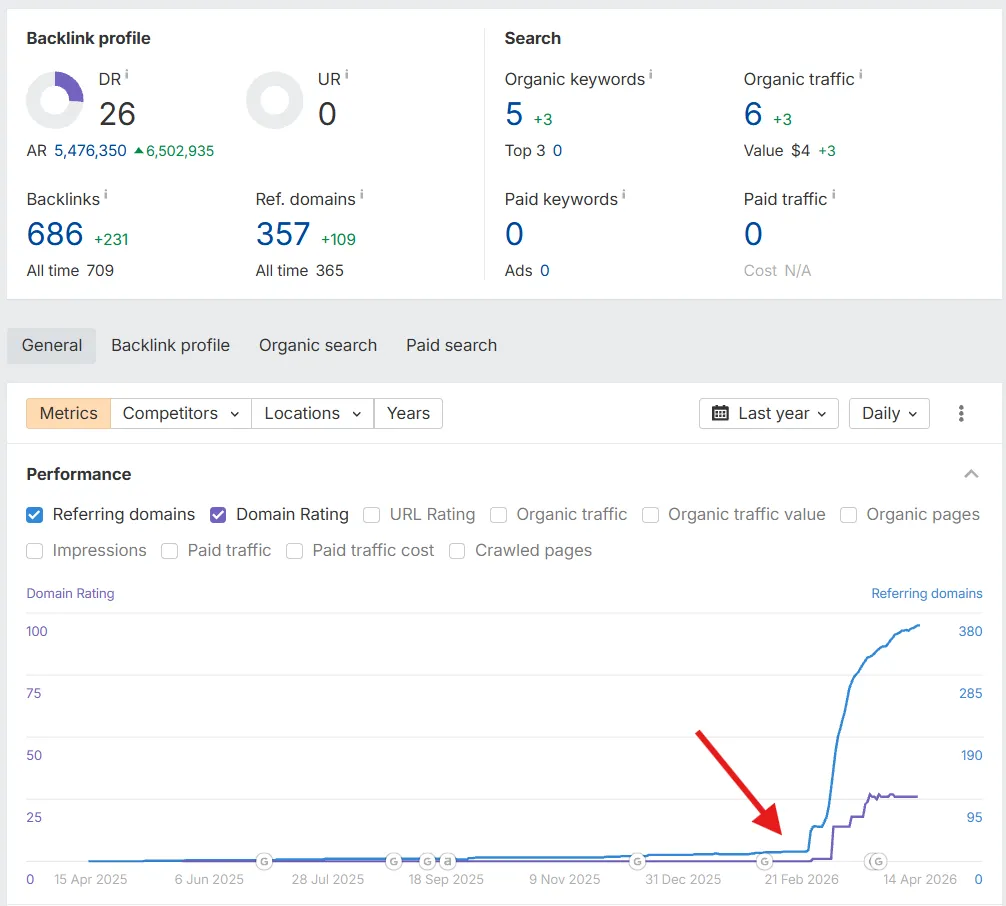Click the 'a' annotation marker on chart timeline
Image resolution: width=1006 pixels, height=906 pixels.
(x=448, y=861)
